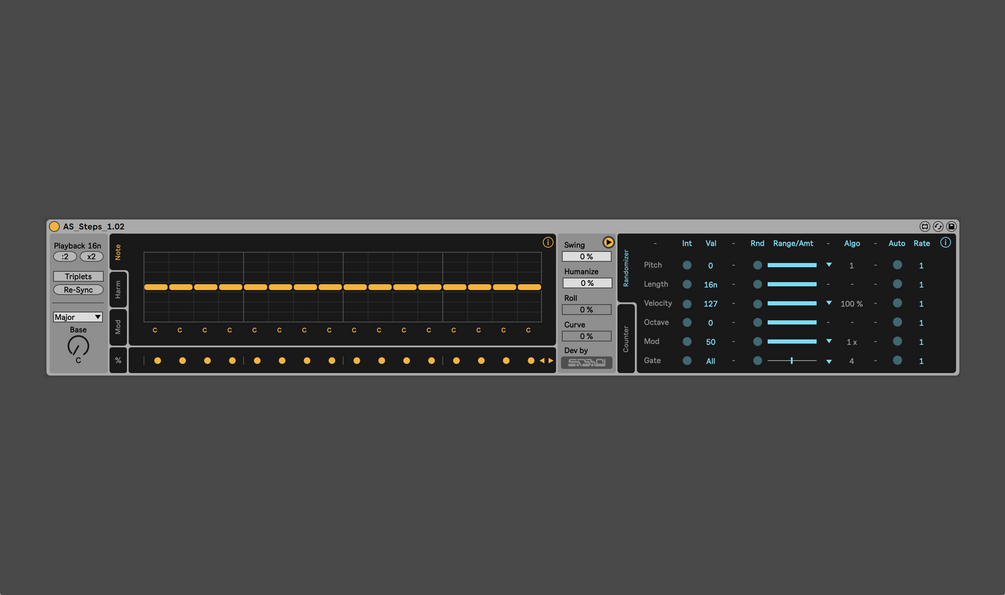Click the Gate value All
The image size is (1005, 595).
coord(711,362)
